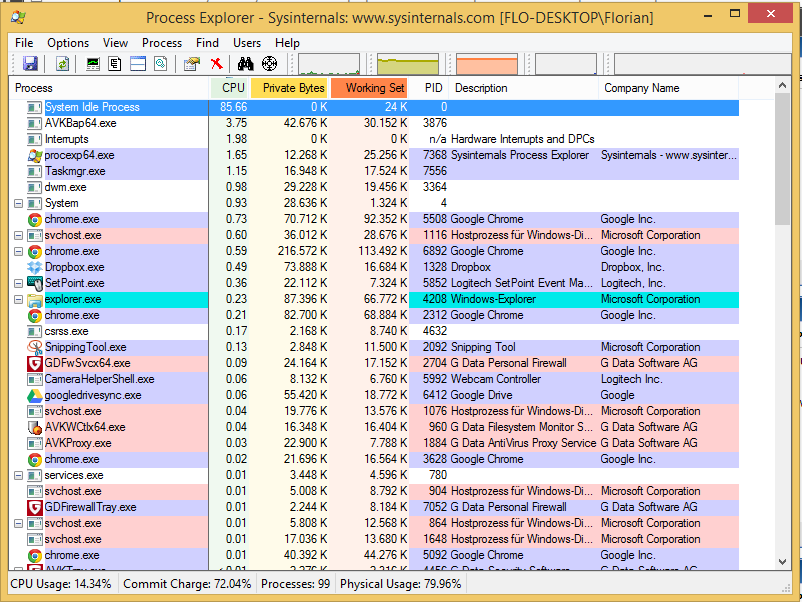Click the explorer.exe folder icon
Viewport: 802px width, 602px height.
pos(35,300)
